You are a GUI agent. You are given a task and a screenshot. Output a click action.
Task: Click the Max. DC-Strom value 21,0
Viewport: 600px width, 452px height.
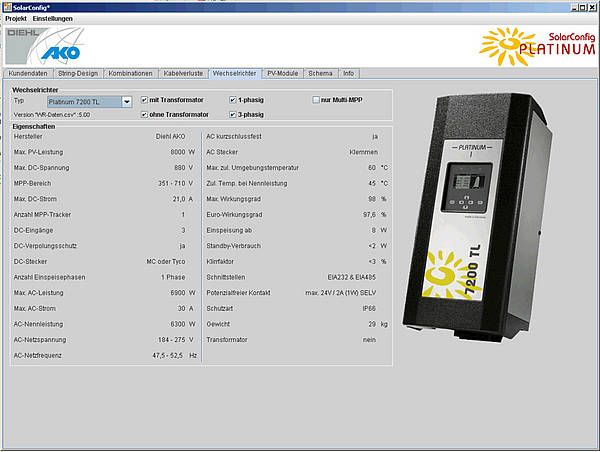click(x=179, y=199)
